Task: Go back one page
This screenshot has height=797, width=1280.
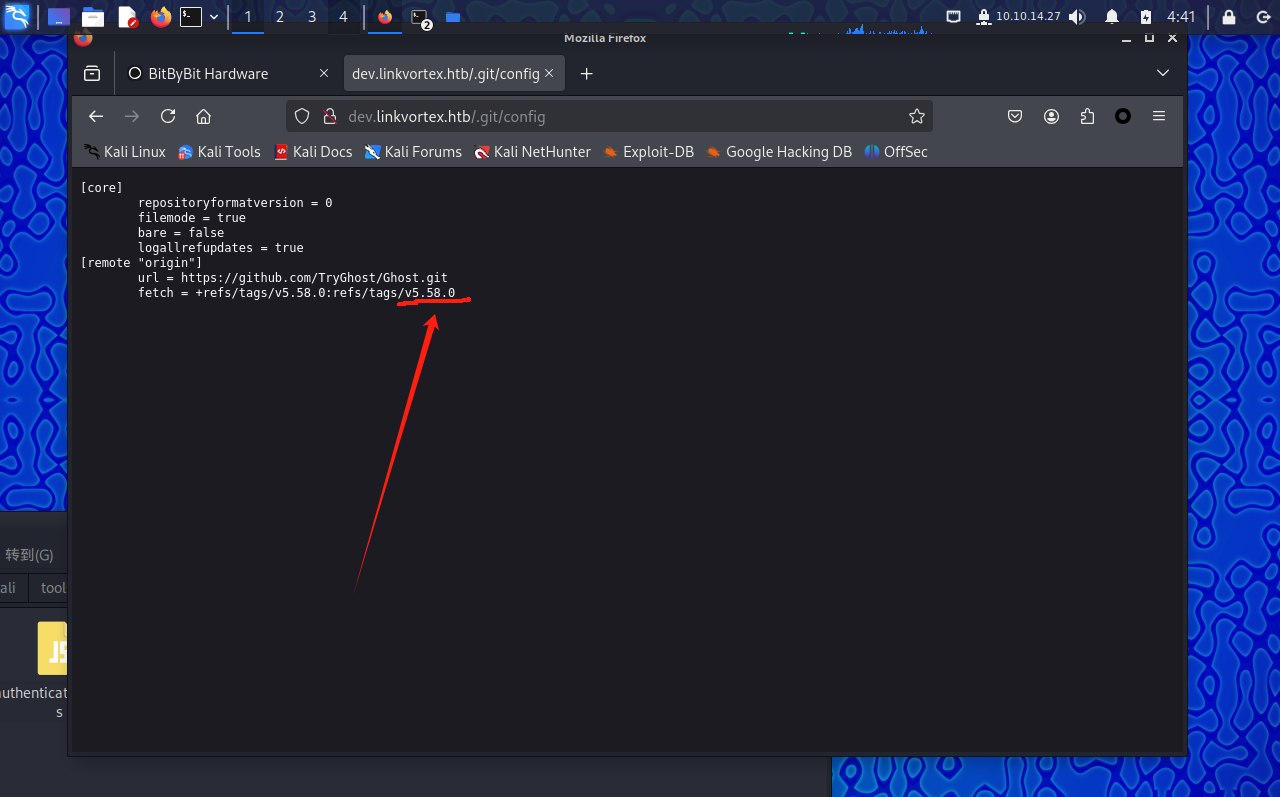Action: click(96, 116)
